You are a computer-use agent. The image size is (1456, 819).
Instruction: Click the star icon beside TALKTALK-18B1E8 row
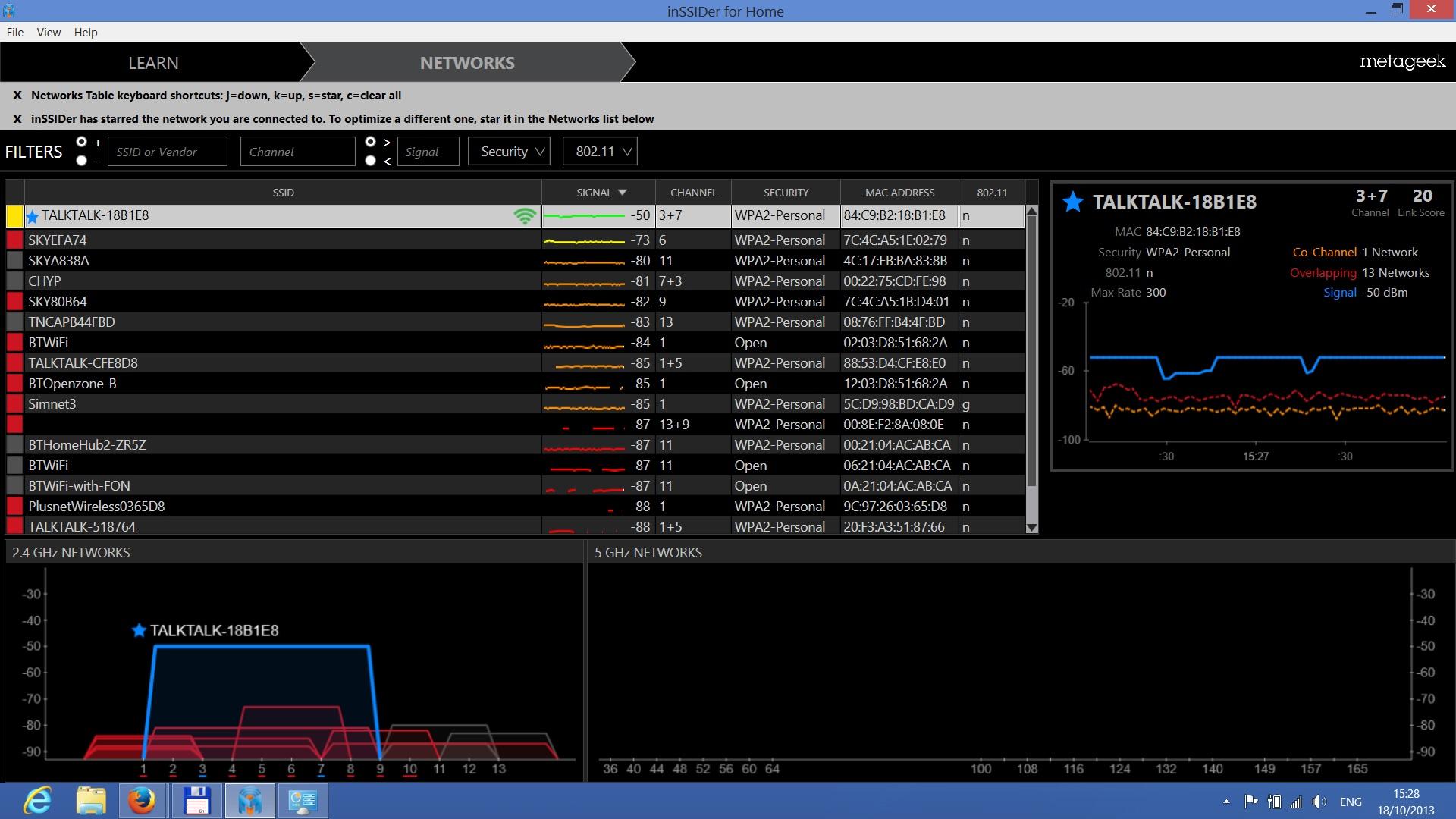(33, 217)
